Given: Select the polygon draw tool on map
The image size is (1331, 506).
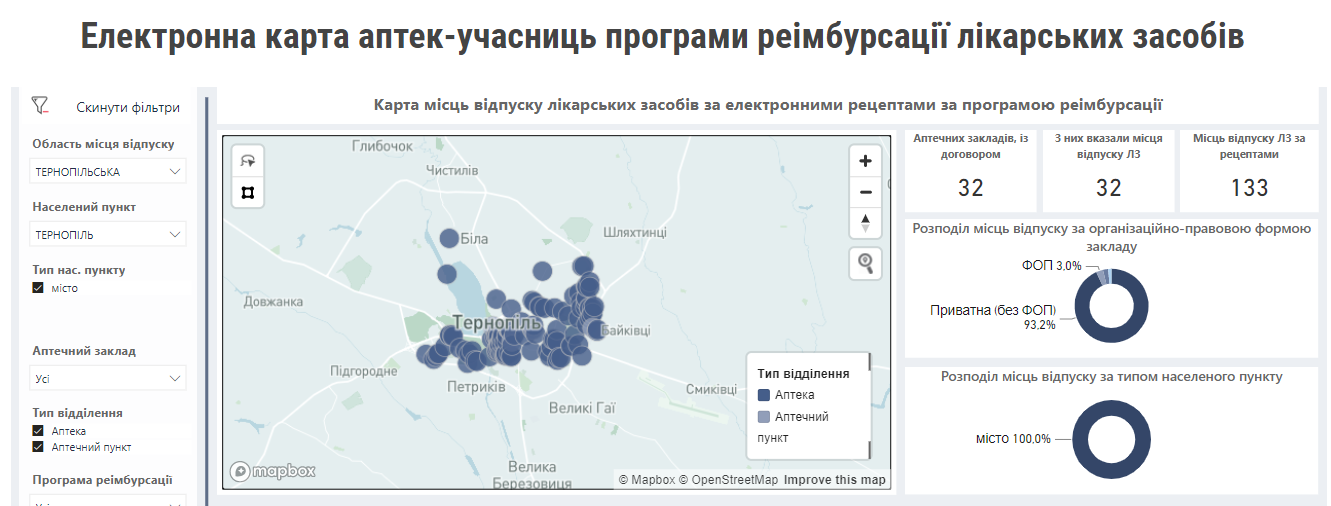Looking at the screenshot, I should [248, 192].
